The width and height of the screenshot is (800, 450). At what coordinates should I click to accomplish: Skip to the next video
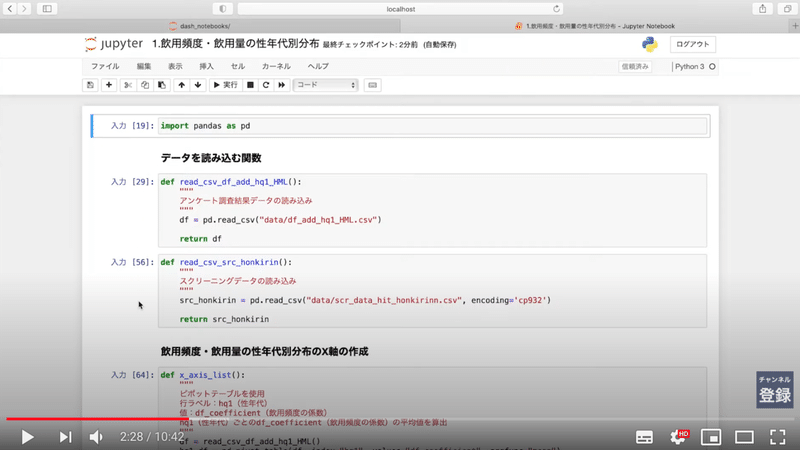click(65, 437)
